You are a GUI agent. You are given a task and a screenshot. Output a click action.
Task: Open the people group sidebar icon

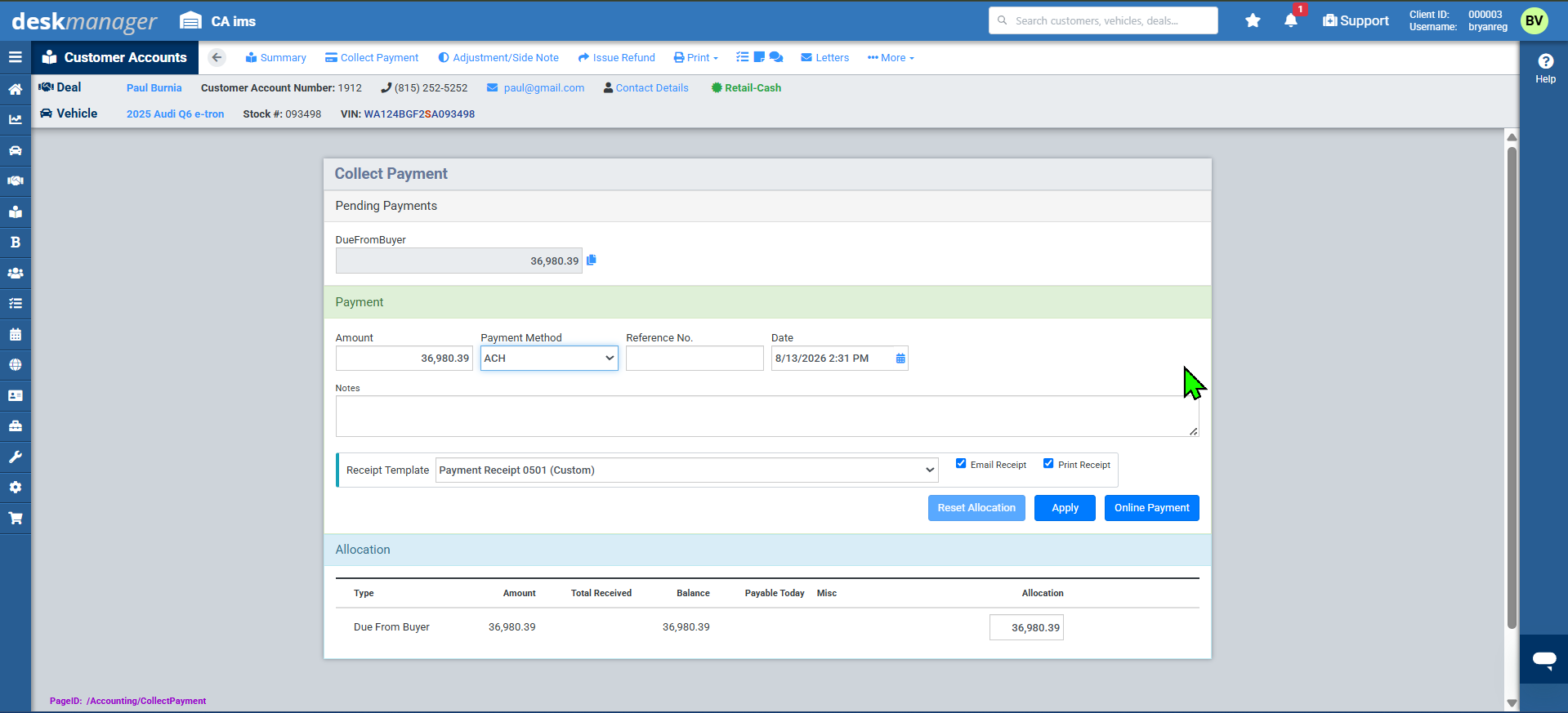(x=15, y=273)
